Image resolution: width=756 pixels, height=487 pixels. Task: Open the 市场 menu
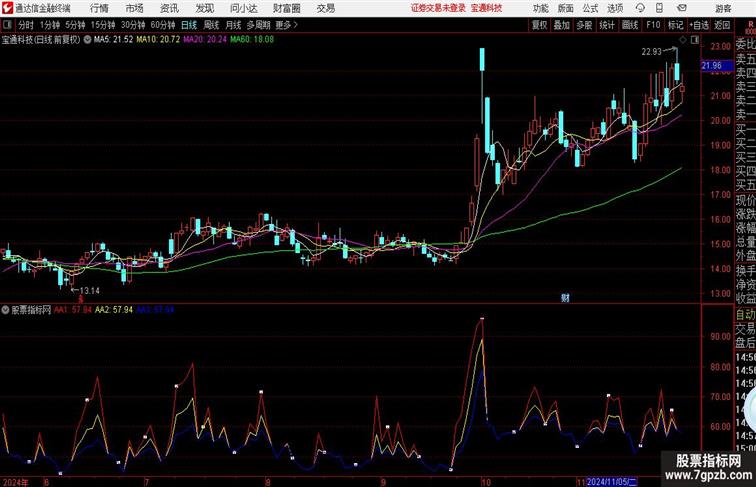(x=135, y=8)
